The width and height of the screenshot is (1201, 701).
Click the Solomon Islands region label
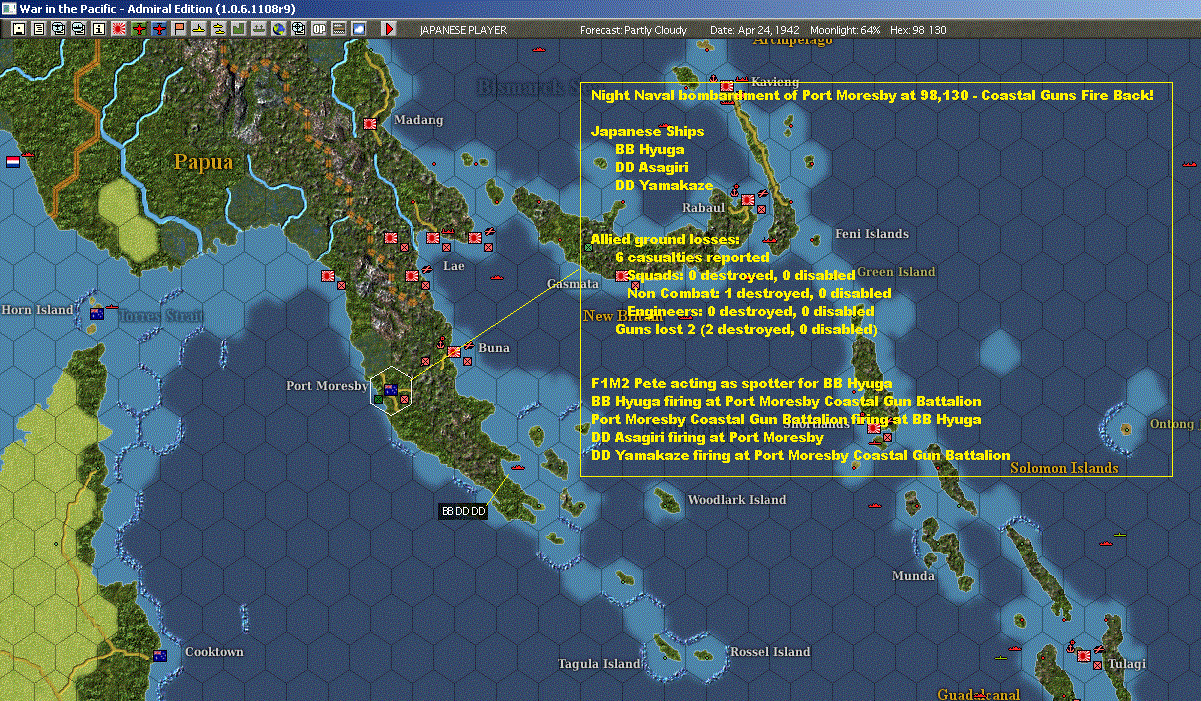(1064, 468)
